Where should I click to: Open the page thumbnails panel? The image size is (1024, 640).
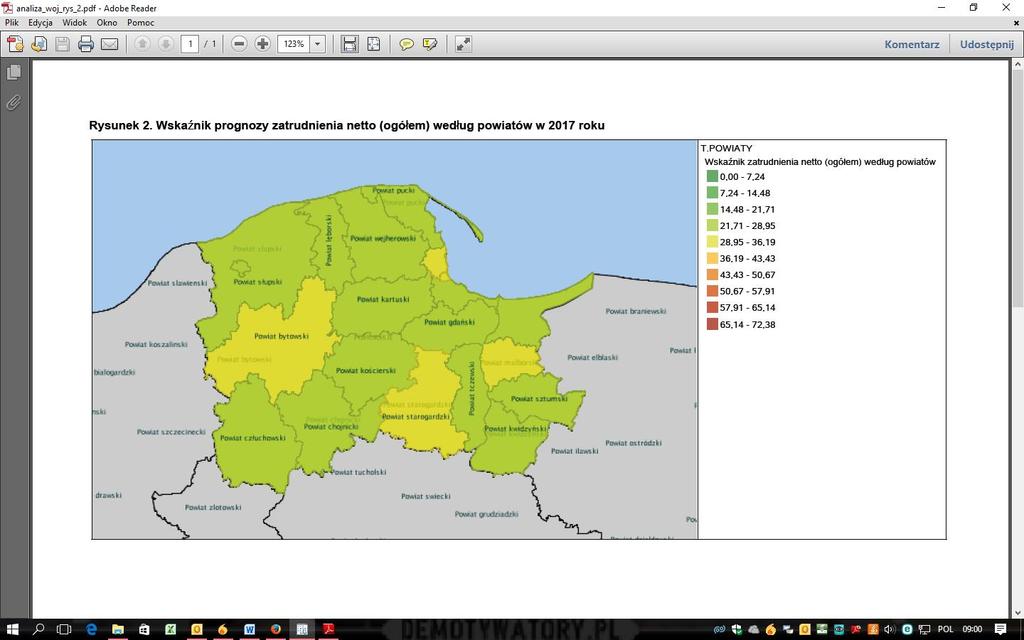[x=14, y=72]
